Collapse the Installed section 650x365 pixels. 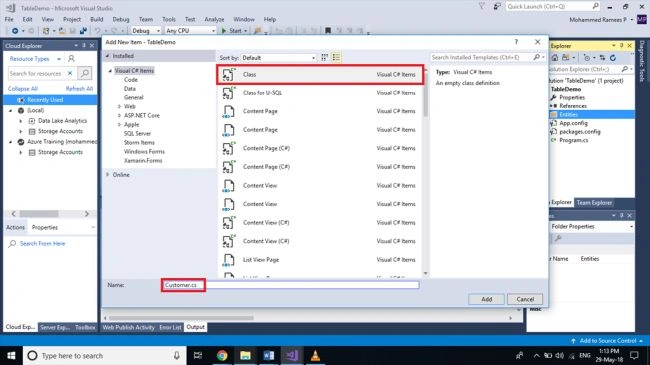tap(108, 56)
